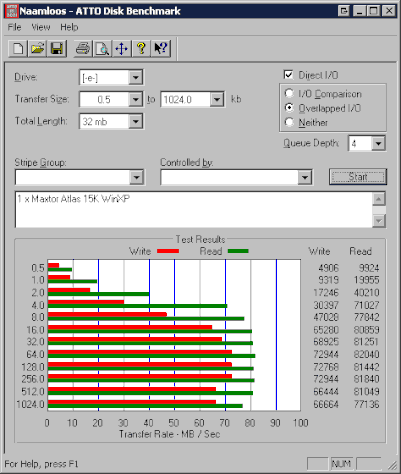Print results using the printer icon
401x474 pixels.
[83, 49]
